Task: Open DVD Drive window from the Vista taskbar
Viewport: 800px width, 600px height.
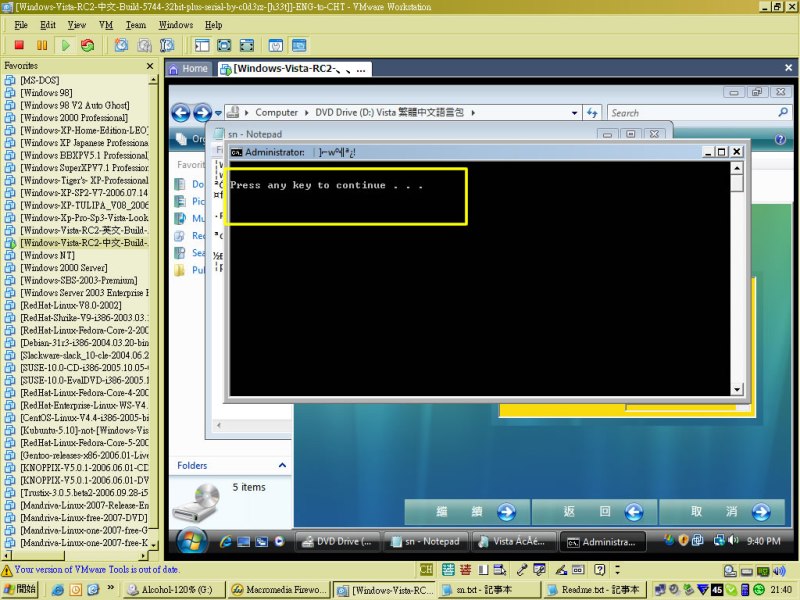Action: [337, 542]
